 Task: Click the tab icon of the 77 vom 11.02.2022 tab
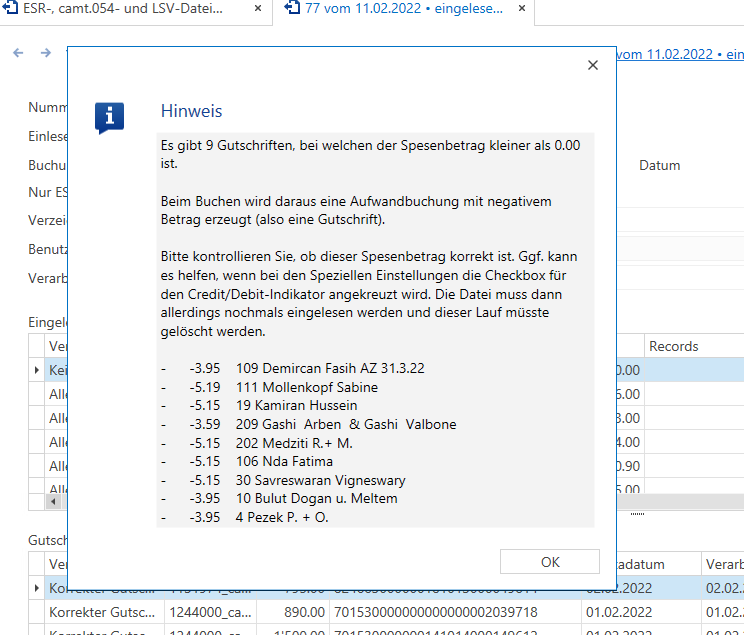292,8
